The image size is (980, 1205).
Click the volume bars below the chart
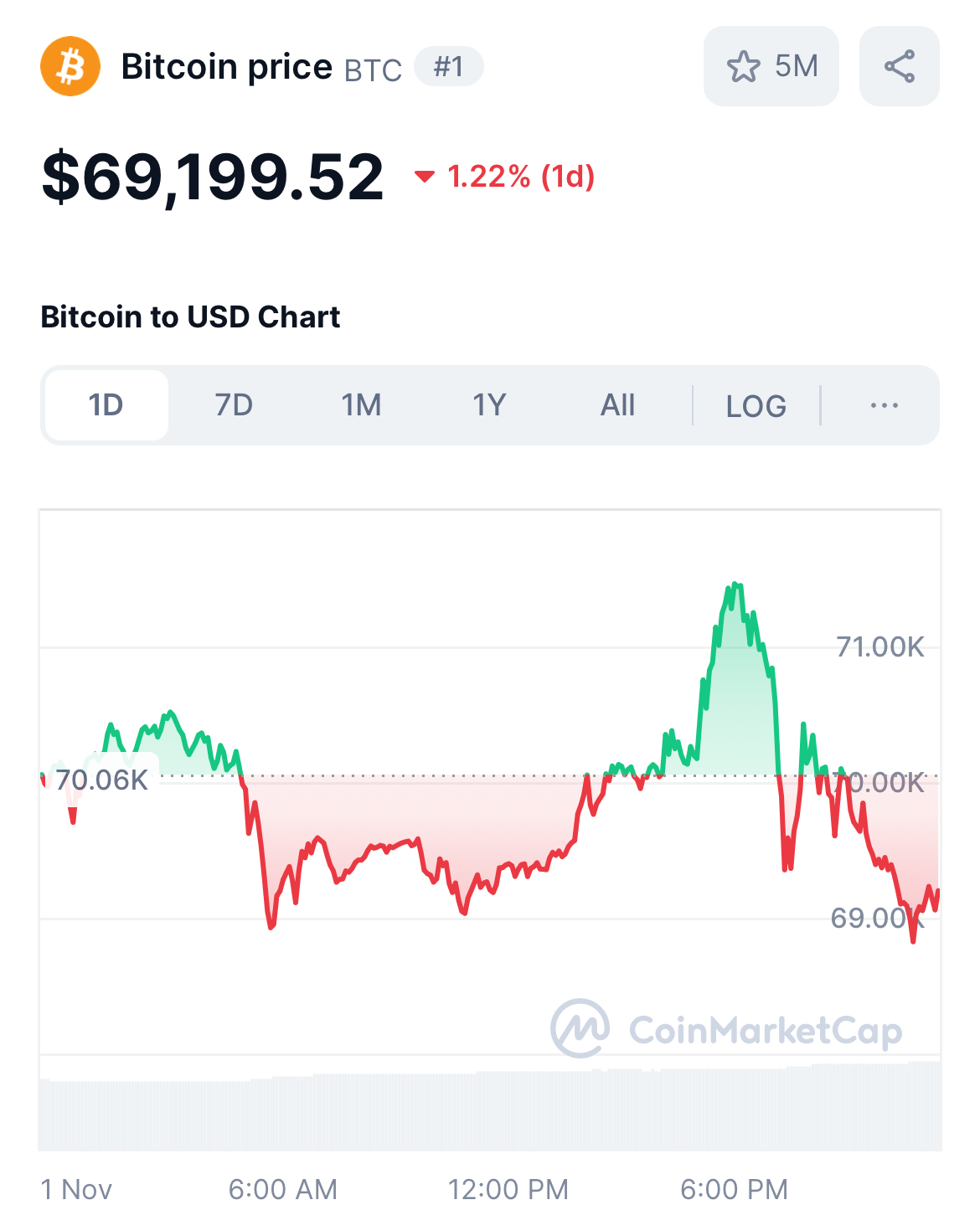pos(490,1110)
